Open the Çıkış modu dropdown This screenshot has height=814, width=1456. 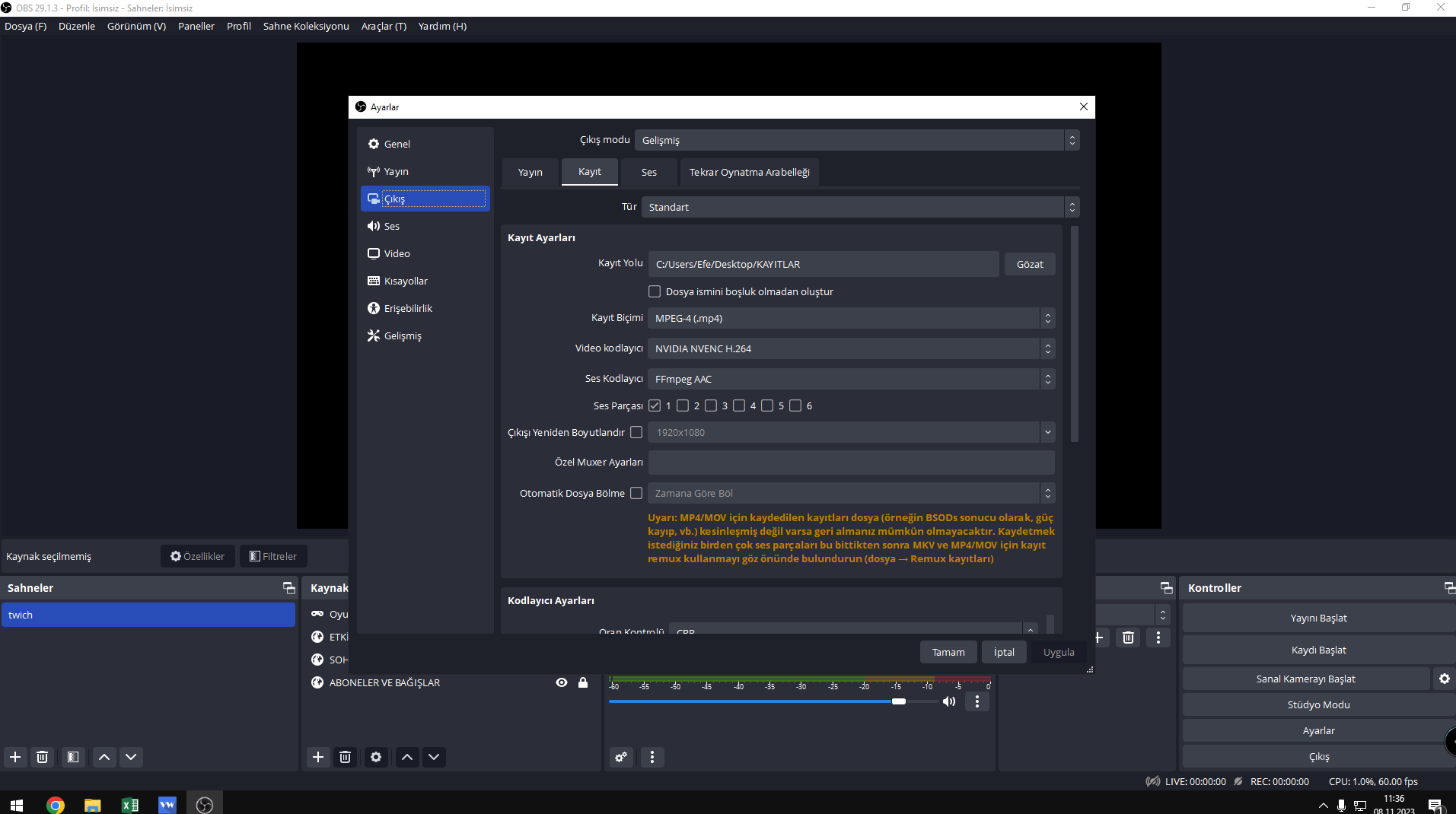click(856, 140)
